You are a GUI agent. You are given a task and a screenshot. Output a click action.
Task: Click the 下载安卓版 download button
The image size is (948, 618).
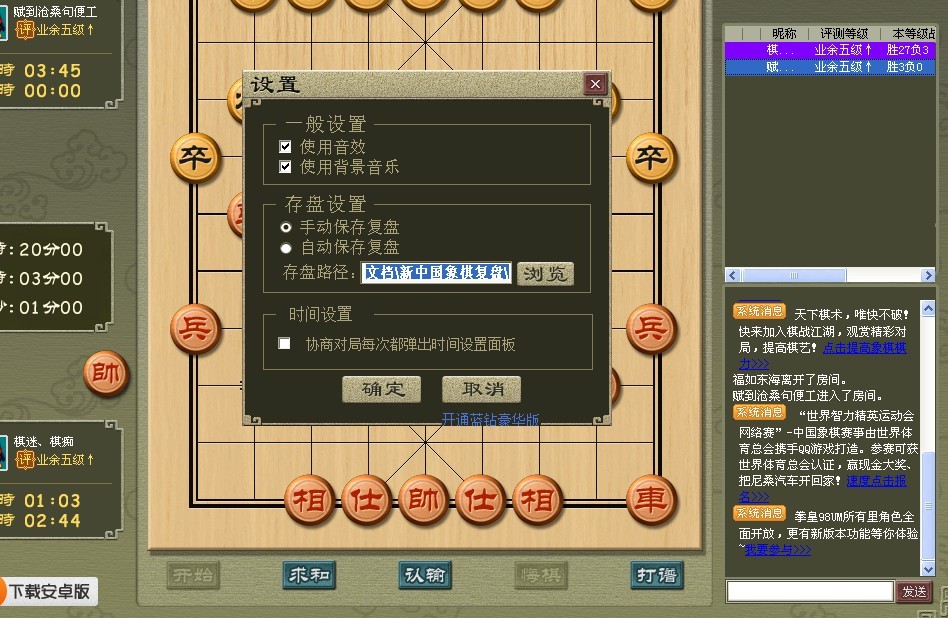point(49,591)
